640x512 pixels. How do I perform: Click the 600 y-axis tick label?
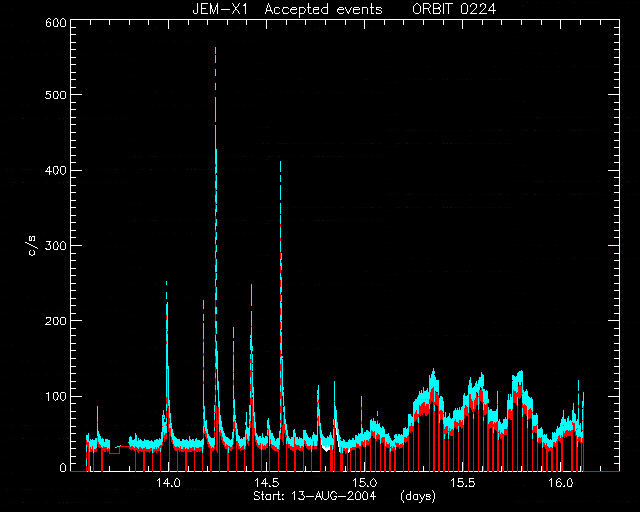(x=55, y=23)
